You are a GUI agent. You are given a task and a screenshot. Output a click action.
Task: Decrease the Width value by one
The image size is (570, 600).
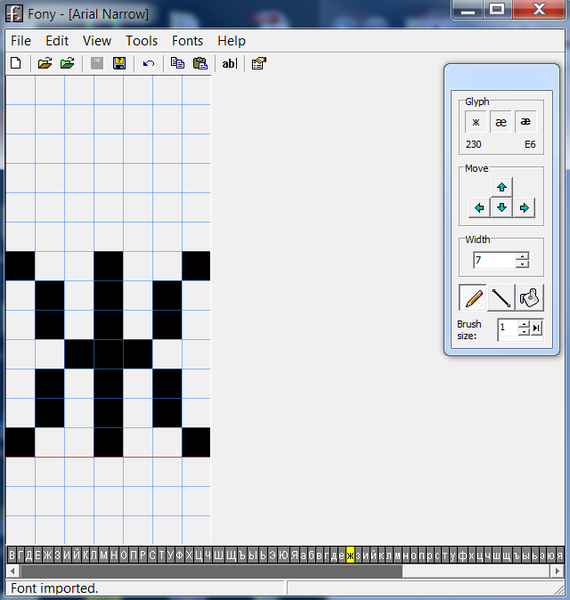522,264
